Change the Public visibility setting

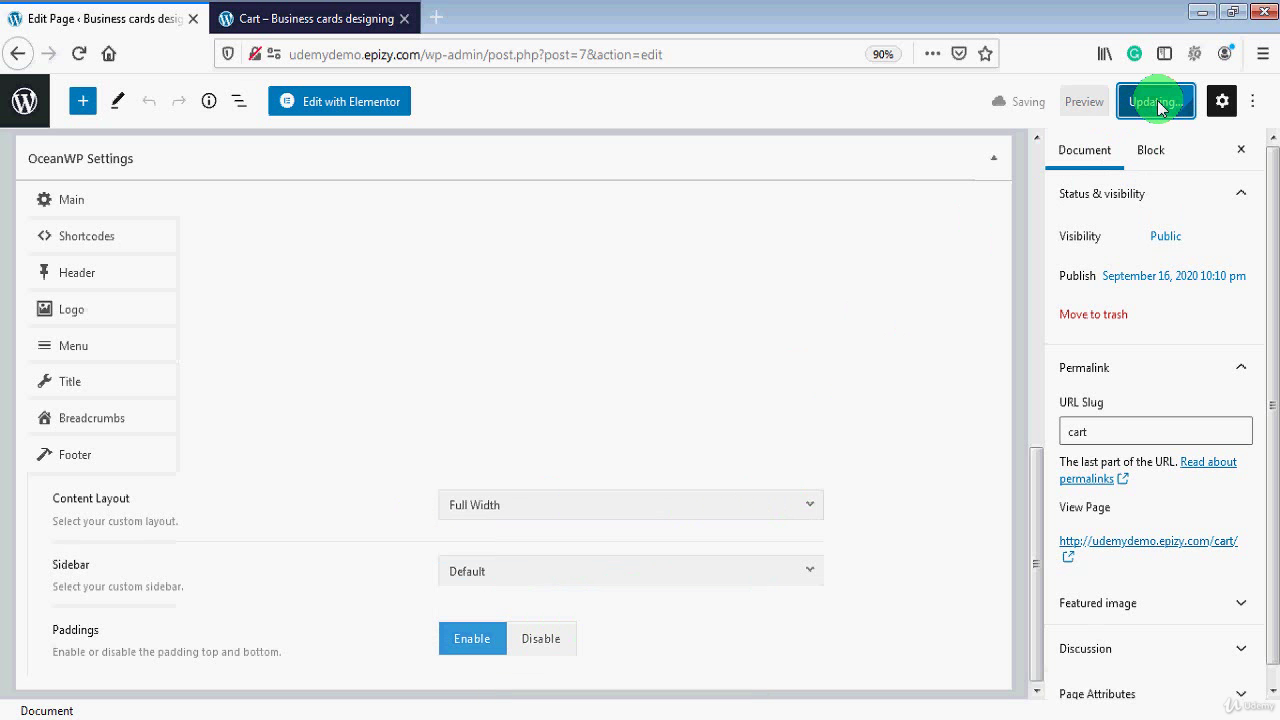click(x=1165, y=236)
